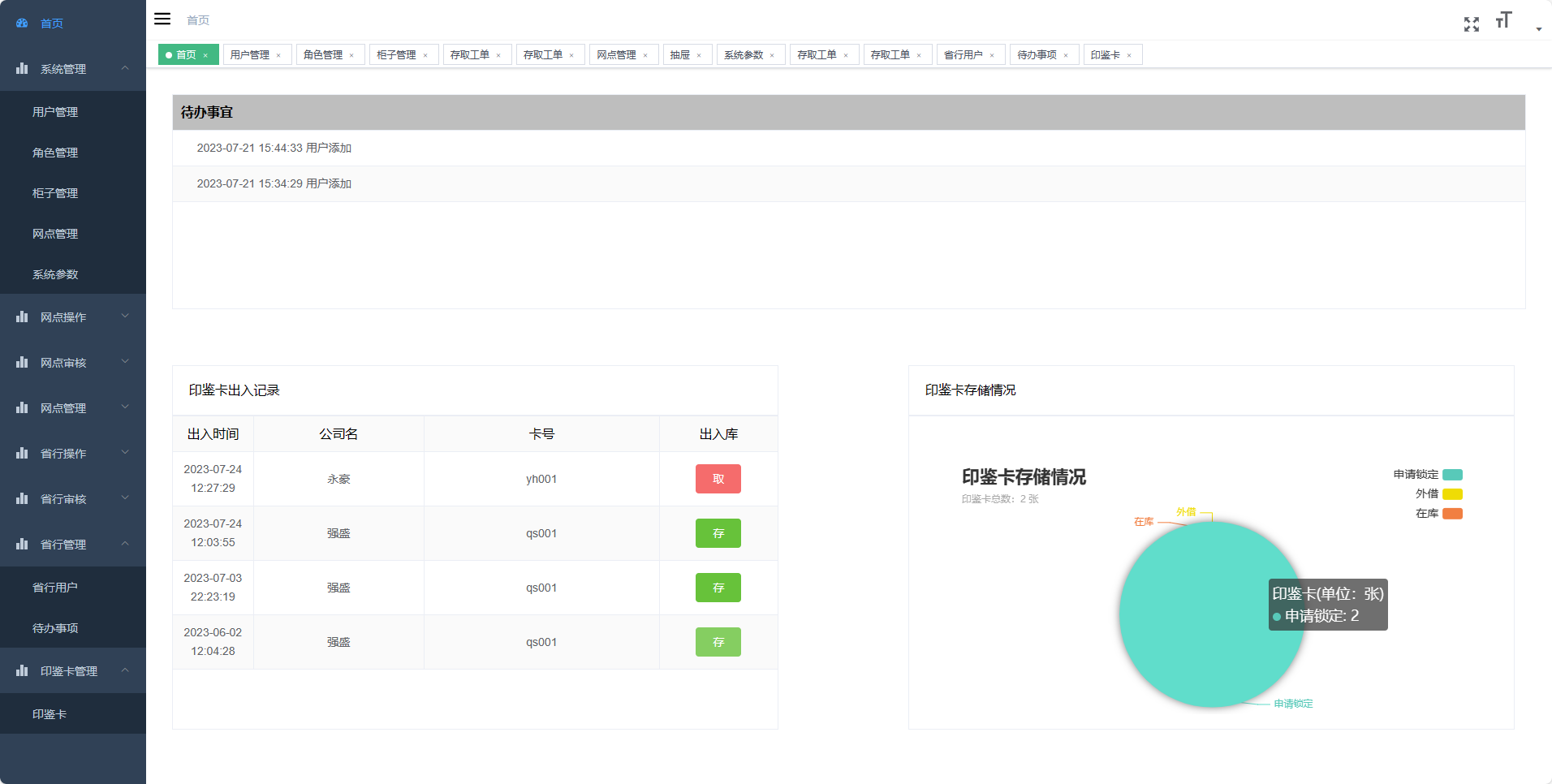Image resolution: width=1552 pixels, height=784 pixels.
Task: Click the user dropdown caret at top right
Action: point(1538,29)
